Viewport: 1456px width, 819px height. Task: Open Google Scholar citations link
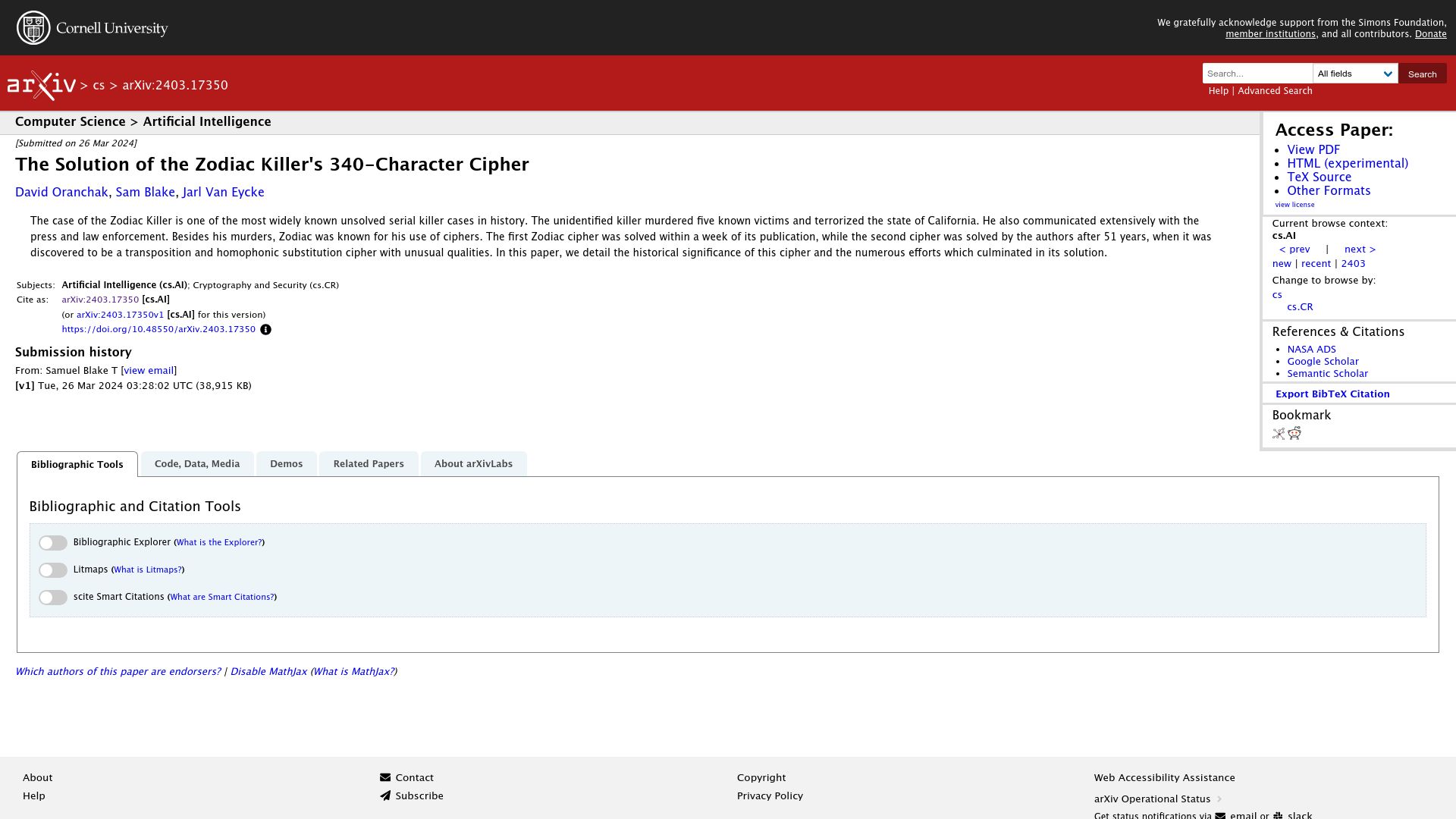coord(1323,362)
